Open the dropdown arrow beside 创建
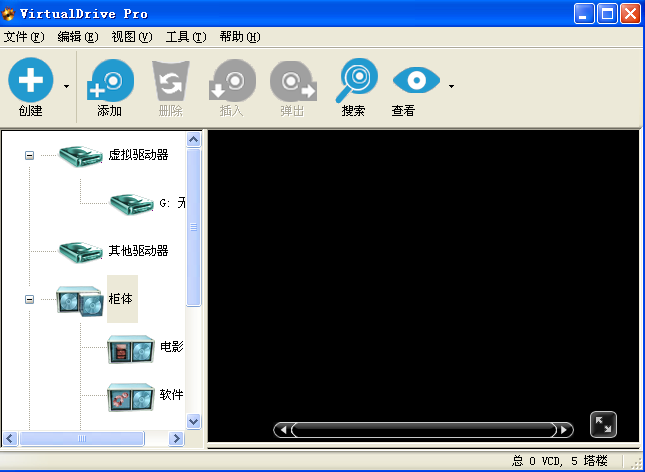 coord(67,87)
